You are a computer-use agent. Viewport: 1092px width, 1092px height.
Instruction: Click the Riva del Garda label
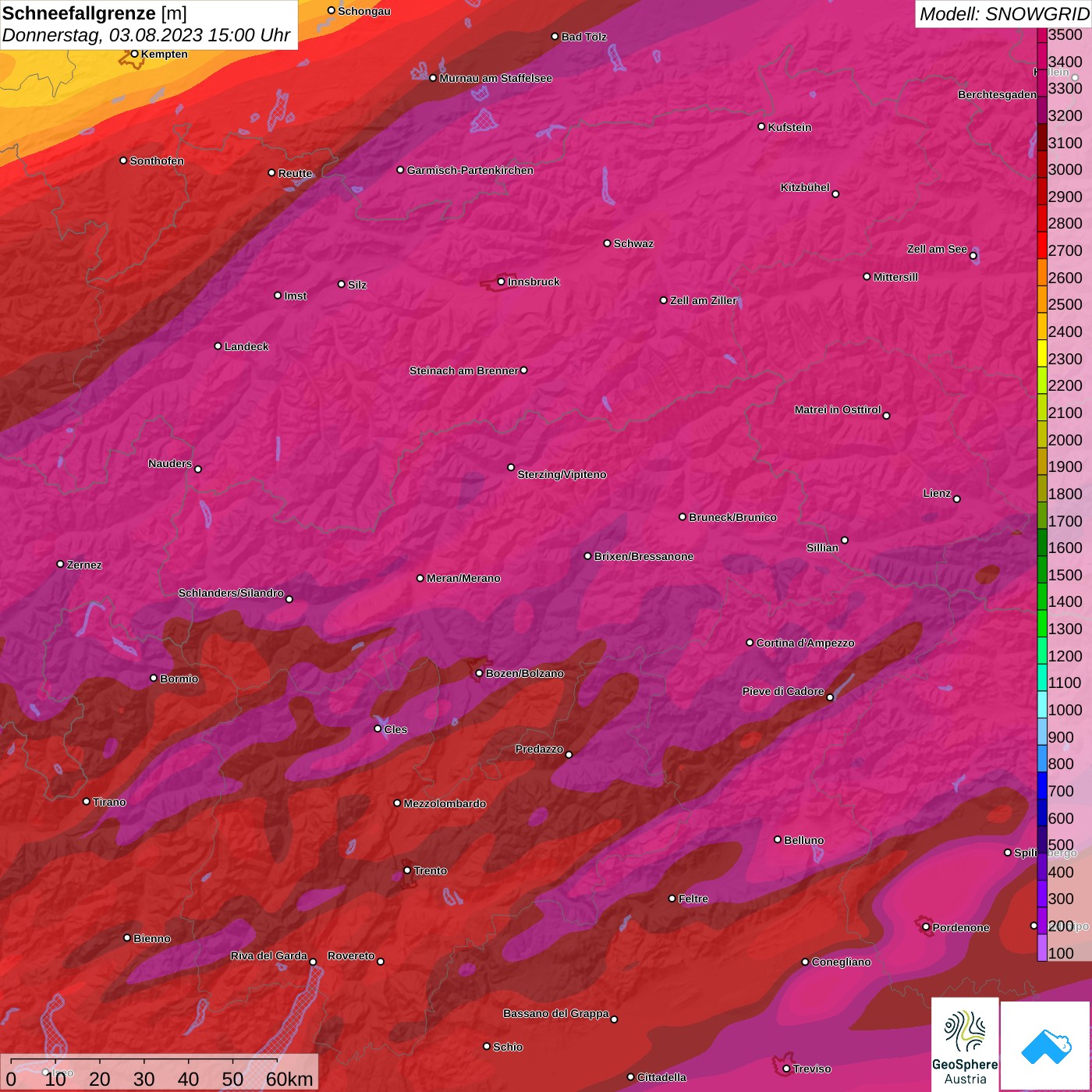point(269,955)
